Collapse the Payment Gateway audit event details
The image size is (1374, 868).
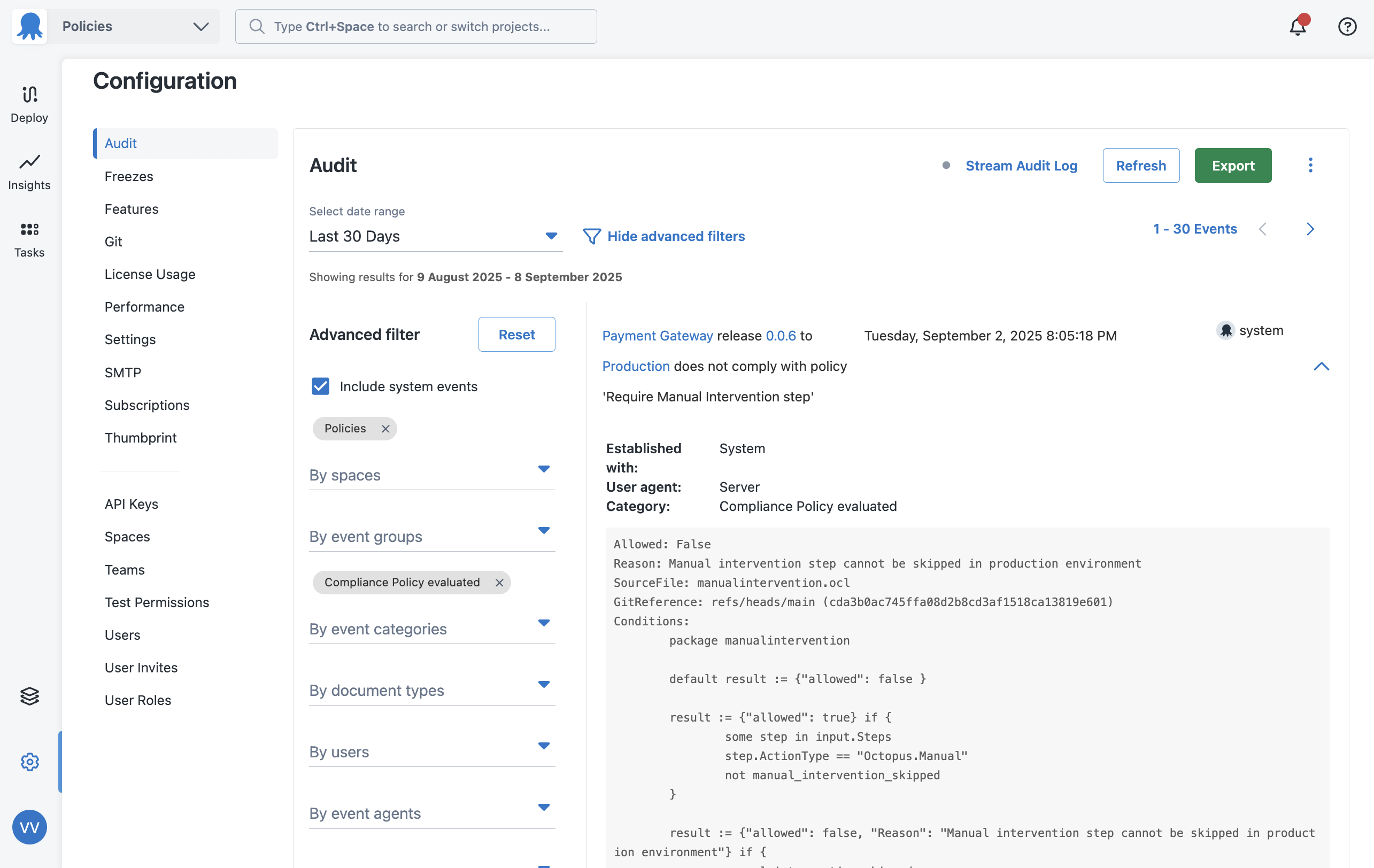(x=1322, y=366)
